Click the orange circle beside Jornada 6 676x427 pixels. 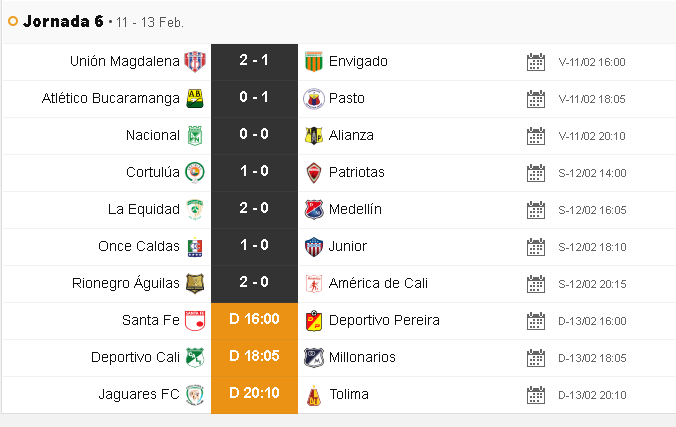(x=13, y=21)
